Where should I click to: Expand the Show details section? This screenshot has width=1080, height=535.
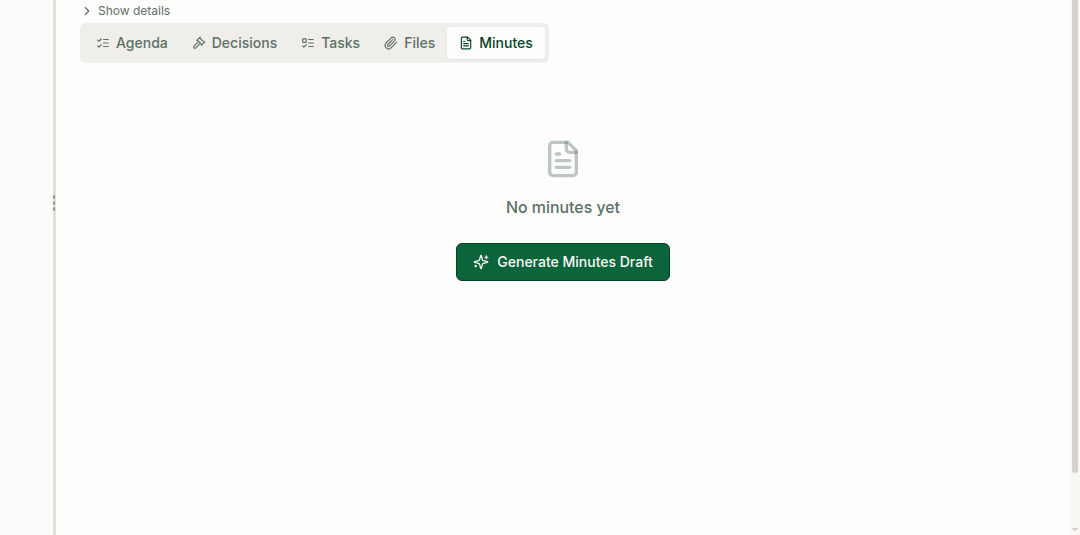(x=126, y=11)
